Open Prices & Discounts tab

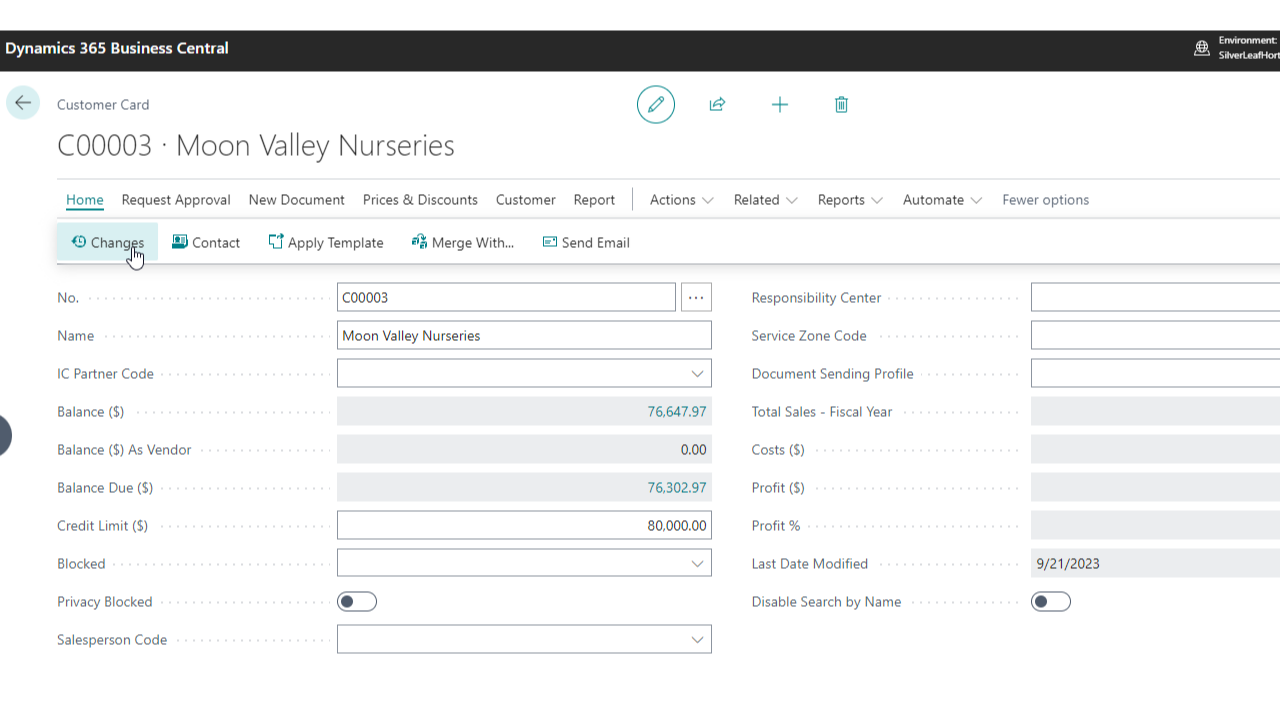[x=420, y=199]
